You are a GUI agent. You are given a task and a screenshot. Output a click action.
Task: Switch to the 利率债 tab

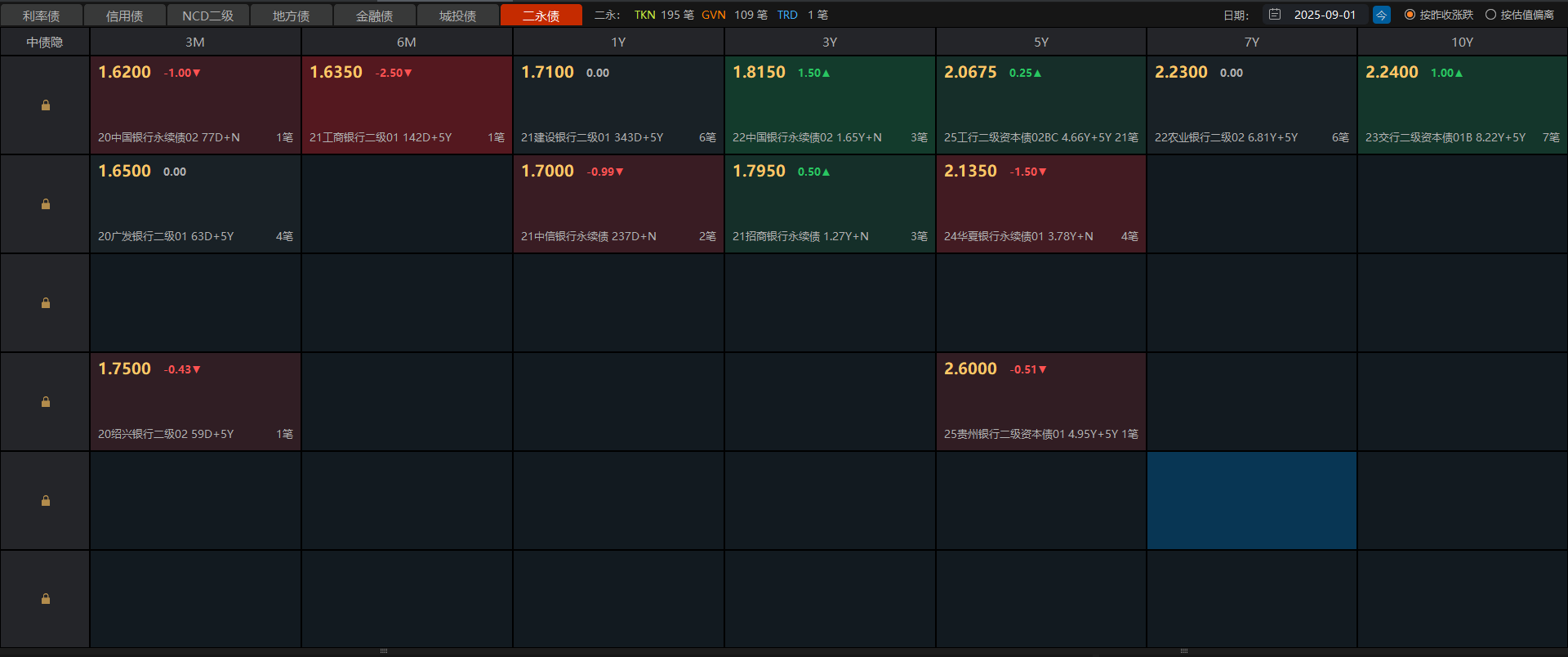pos(42,16)
